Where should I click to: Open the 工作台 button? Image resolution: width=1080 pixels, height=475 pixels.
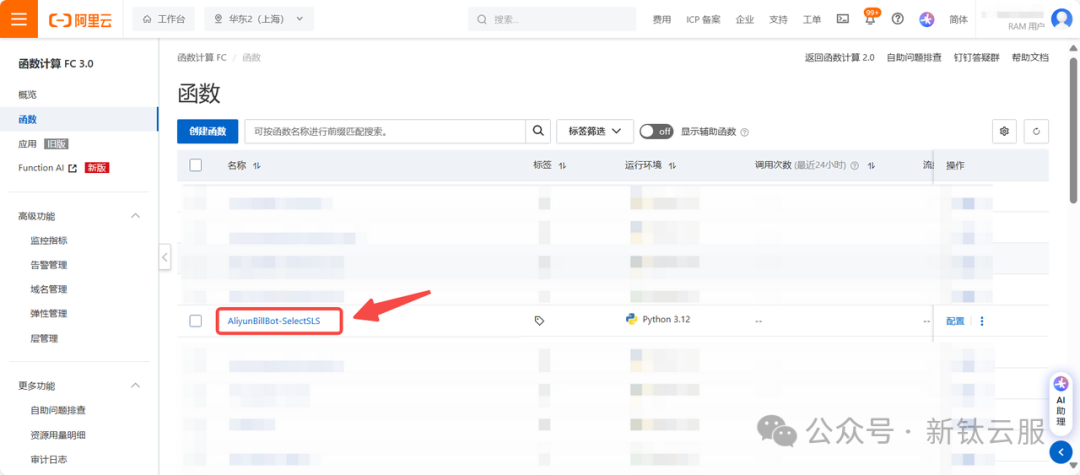pyautogui.click(x=163, y=19)
